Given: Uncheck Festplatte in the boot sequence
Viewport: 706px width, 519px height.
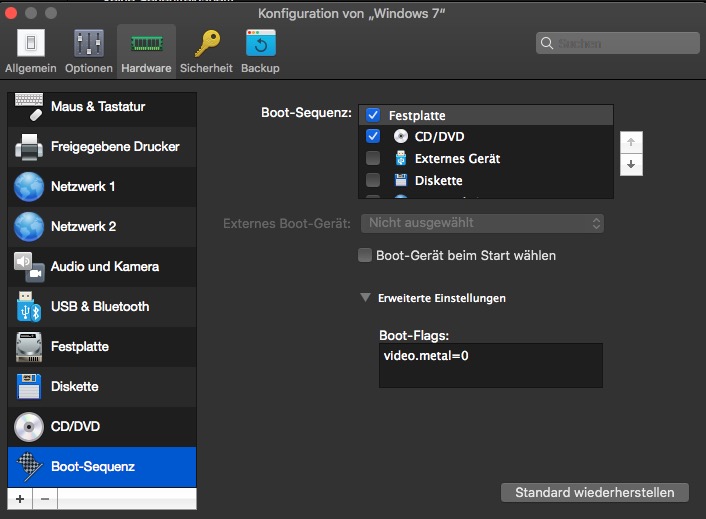Looking at the screenshot, I should tap(373, 115).
